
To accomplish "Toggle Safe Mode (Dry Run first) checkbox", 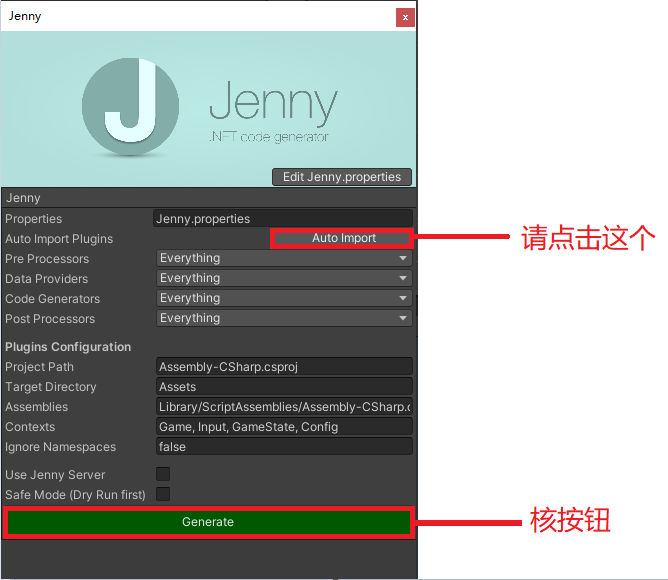I will pos(163,494).
